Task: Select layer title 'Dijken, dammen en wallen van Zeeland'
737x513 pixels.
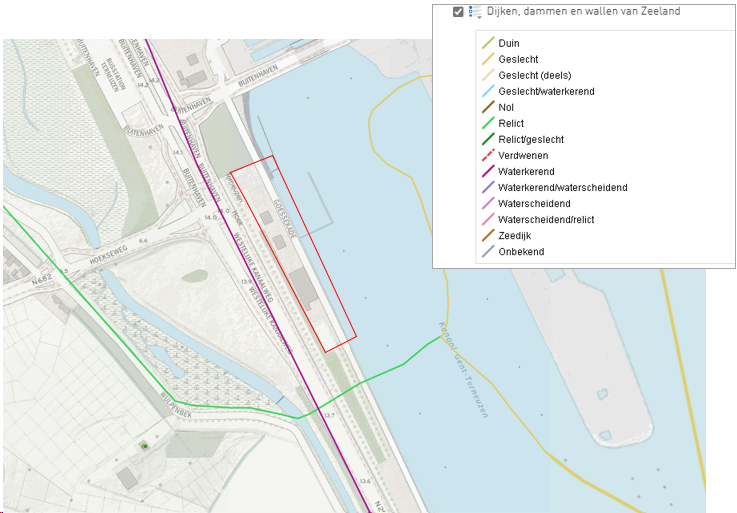Action: pyautogui.click(x=583, y=11)
